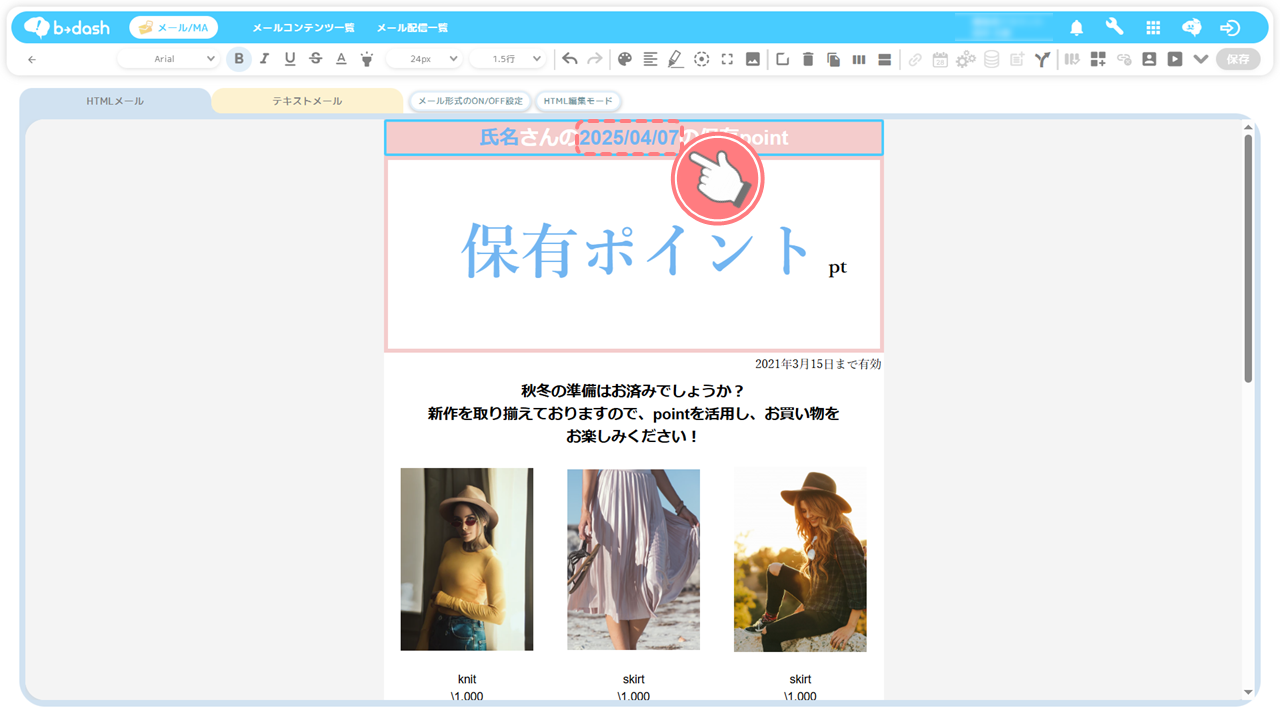Open the color palette tool
The height and width of the screenshot is (720, 1280).
pyautogui.click(x=625, y=59)
